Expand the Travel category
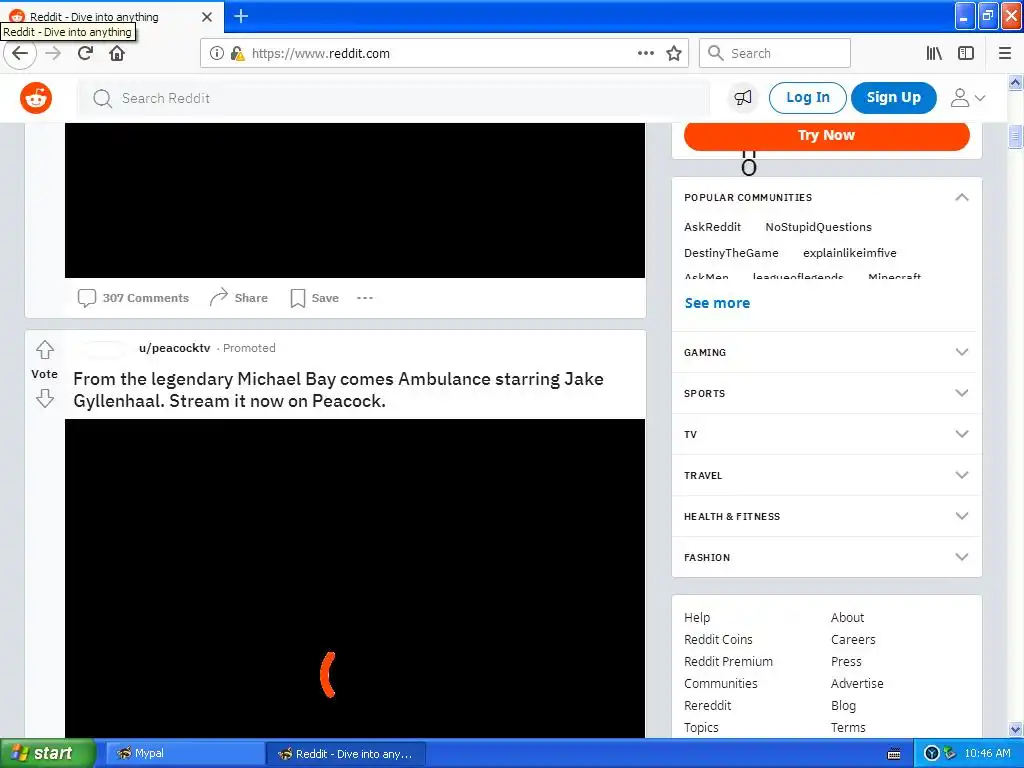Viewport: 1024px width, 768px height. (x=826, y=475)
